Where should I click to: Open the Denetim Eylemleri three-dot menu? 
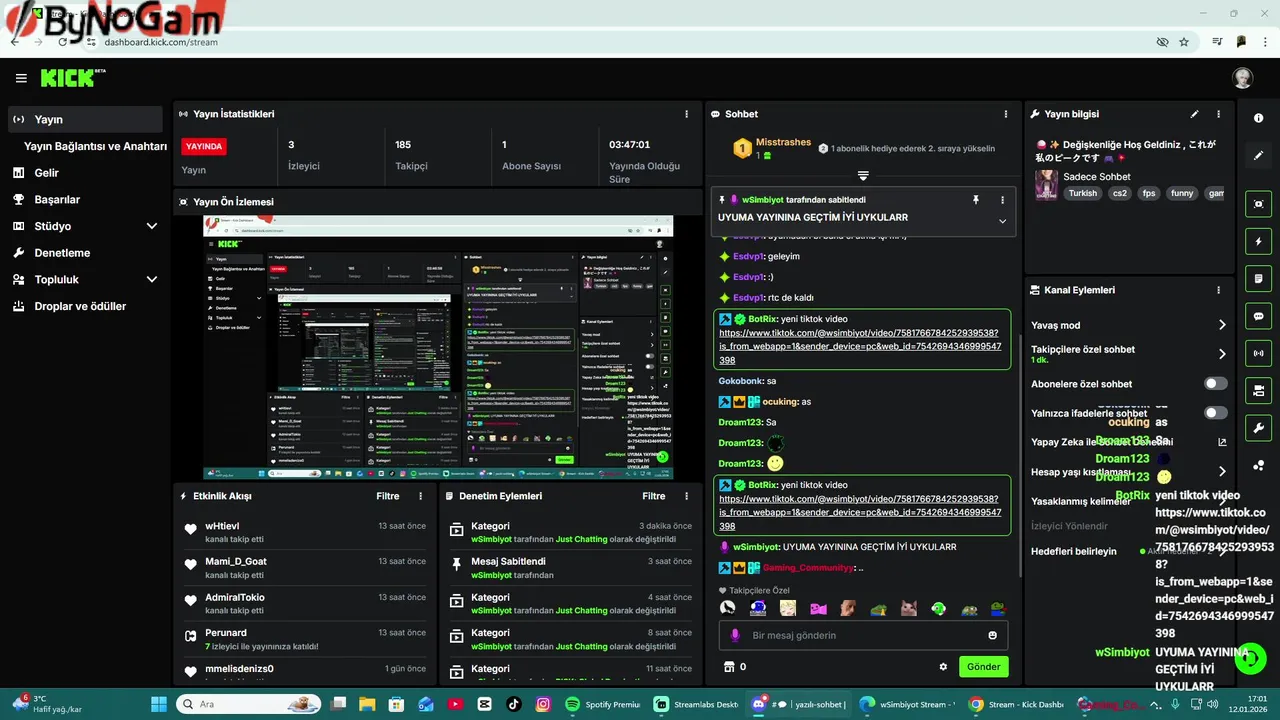tap(686, 496)
